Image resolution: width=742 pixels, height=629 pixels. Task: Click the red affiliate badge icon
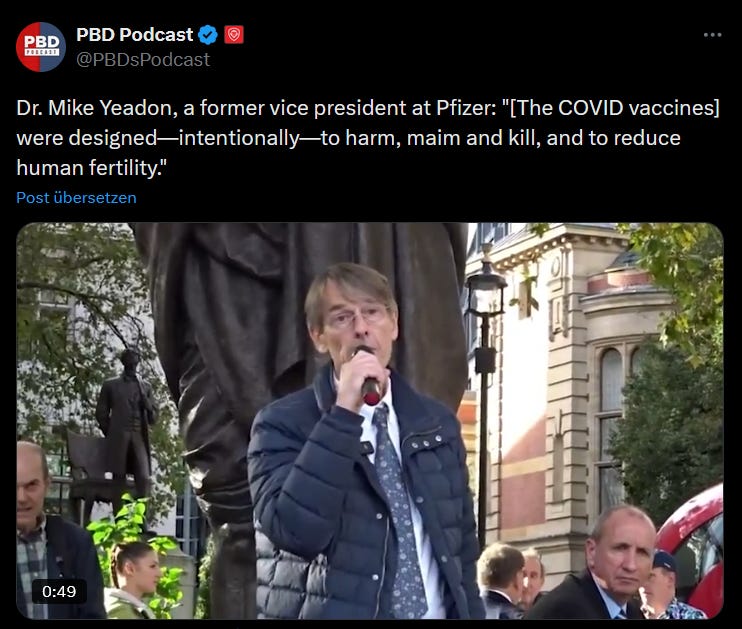point(234,35)
